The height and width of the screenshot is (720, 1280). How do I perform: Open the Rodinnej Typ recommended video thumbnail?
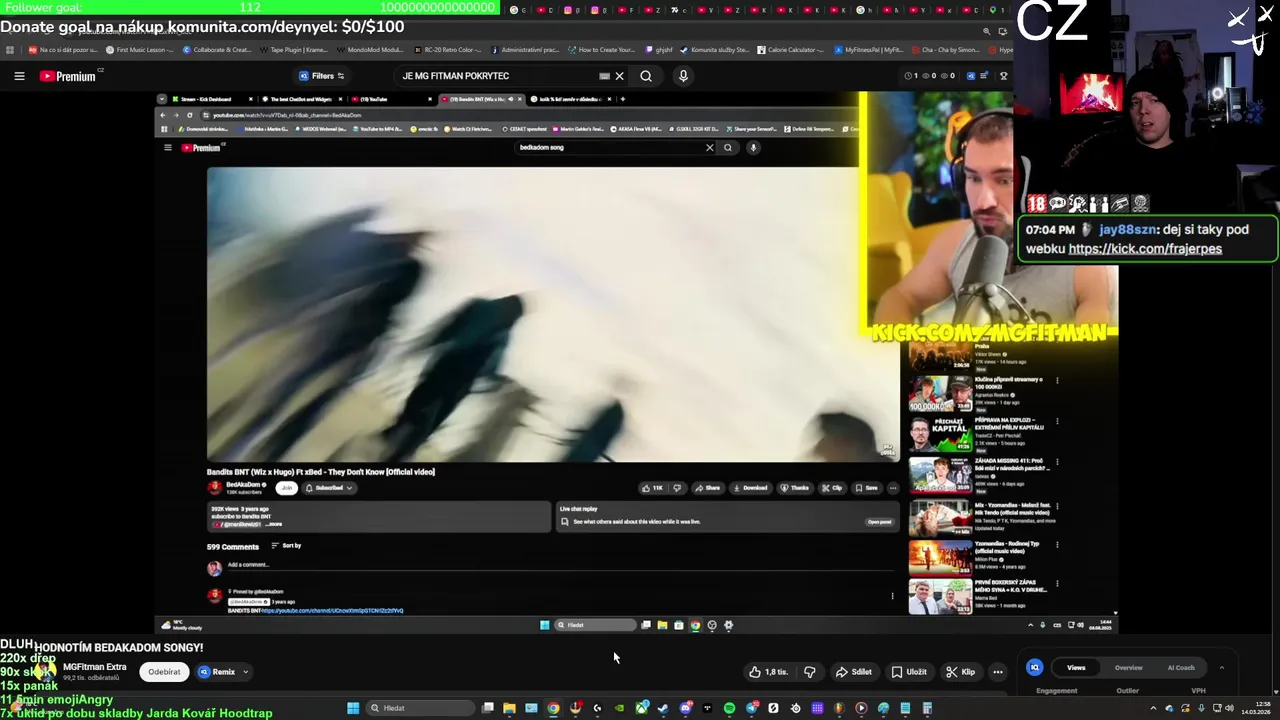940,558
